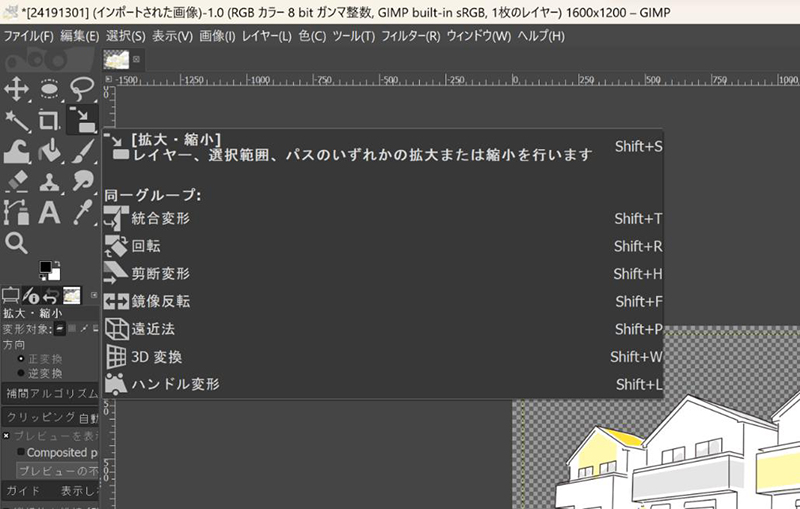800x509 pixels.
Task: Open the クリッピング dropdown
Action: [51, 418]
